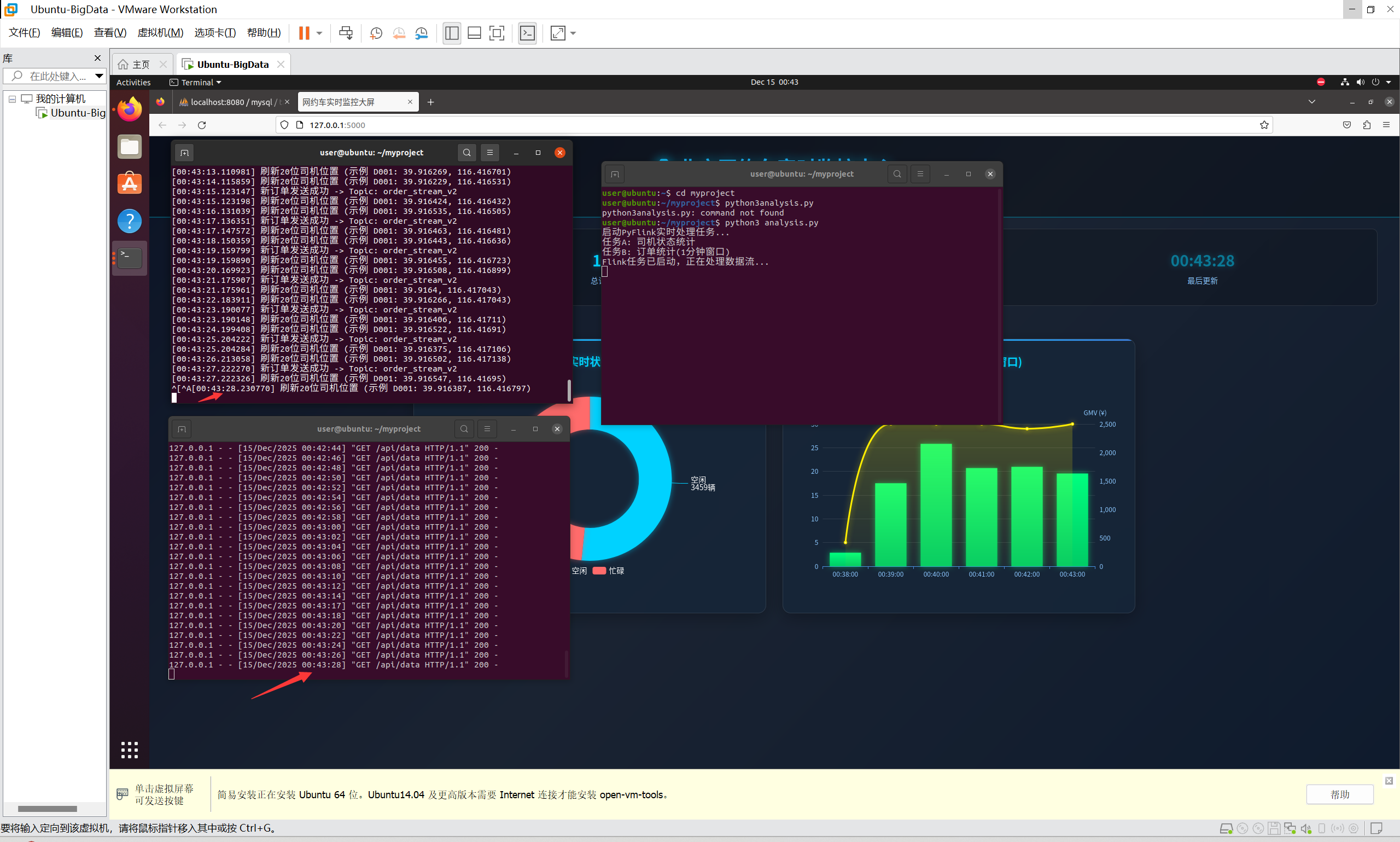Open Firefox from the Ubuntu dock

click(129, 109)
